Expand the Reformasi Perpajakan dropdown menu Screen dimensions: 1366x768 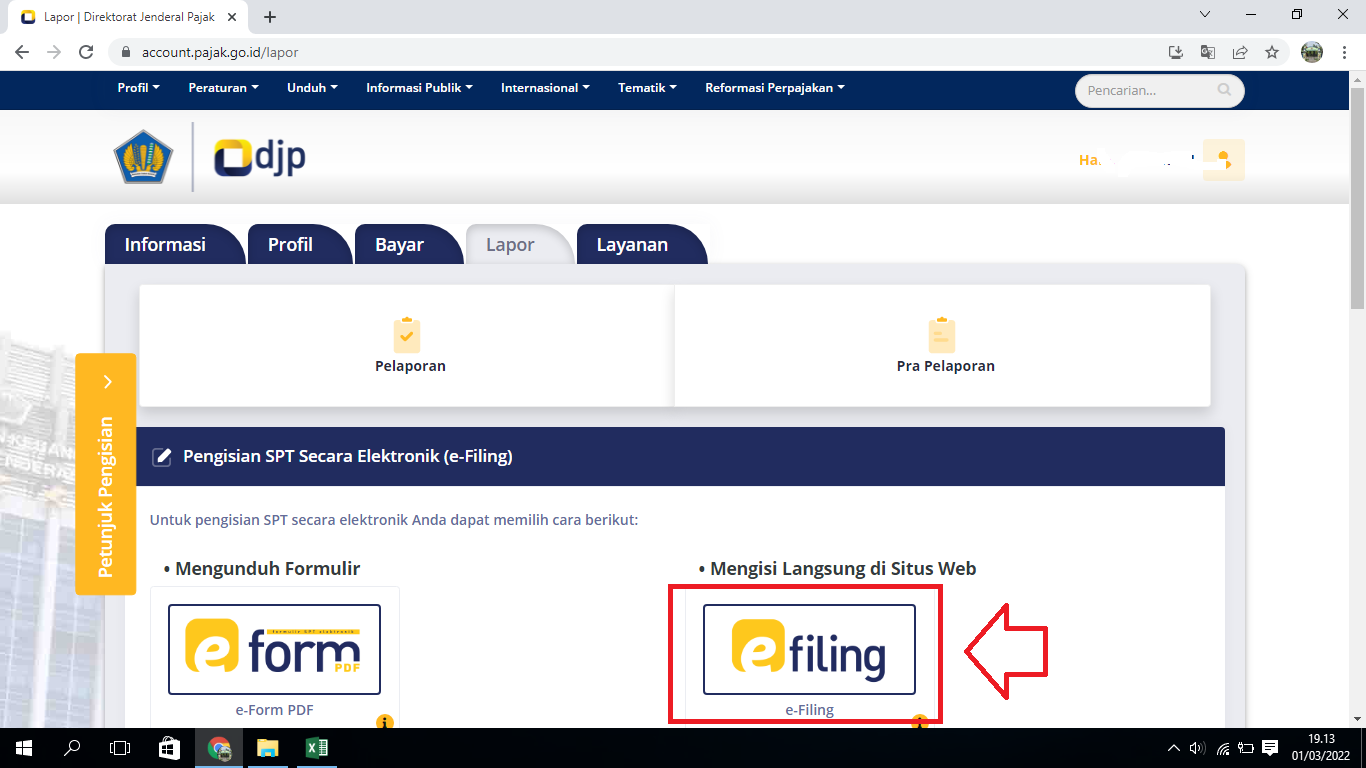pyautogui.click(x=775, y=88)
